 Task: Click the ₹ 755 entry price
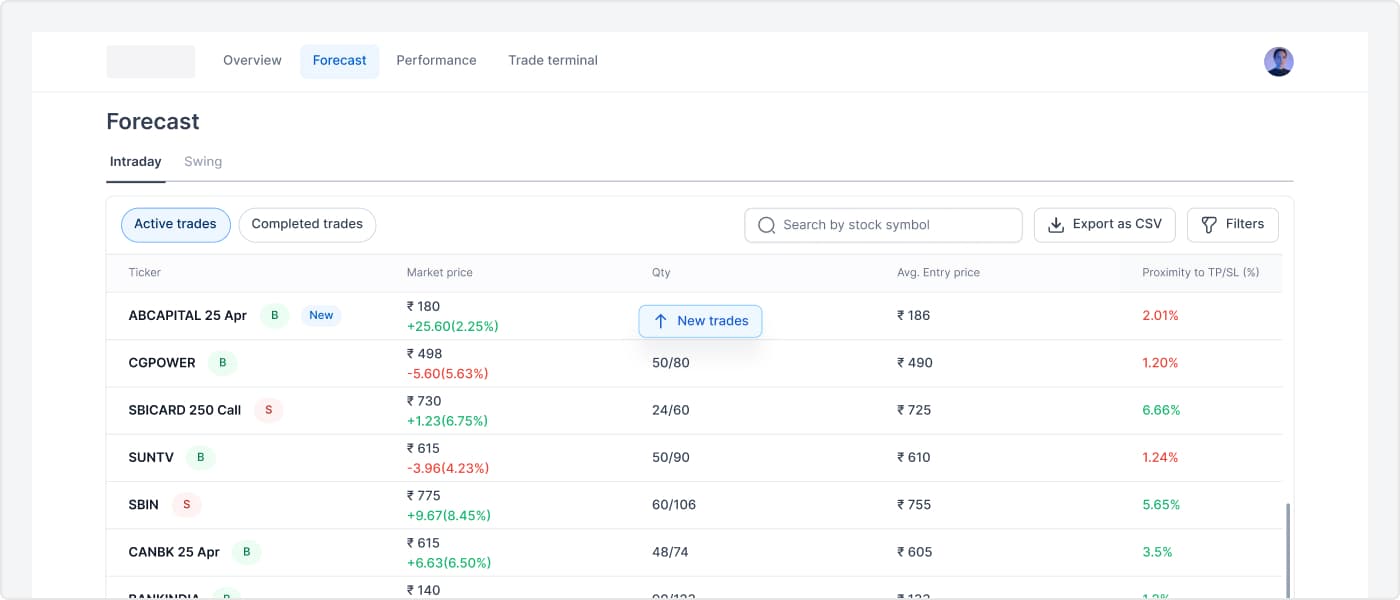(914, 505)
